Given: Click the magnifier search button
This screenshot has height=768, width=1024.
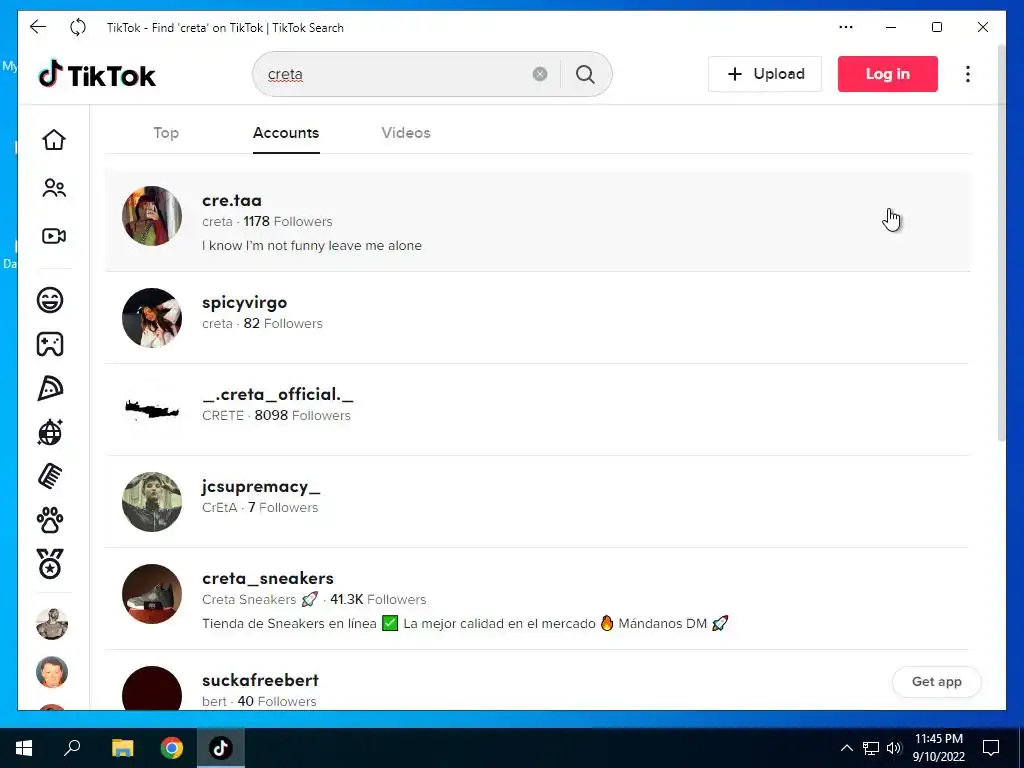Looking at the screenshot, I should tap(585, 74).
